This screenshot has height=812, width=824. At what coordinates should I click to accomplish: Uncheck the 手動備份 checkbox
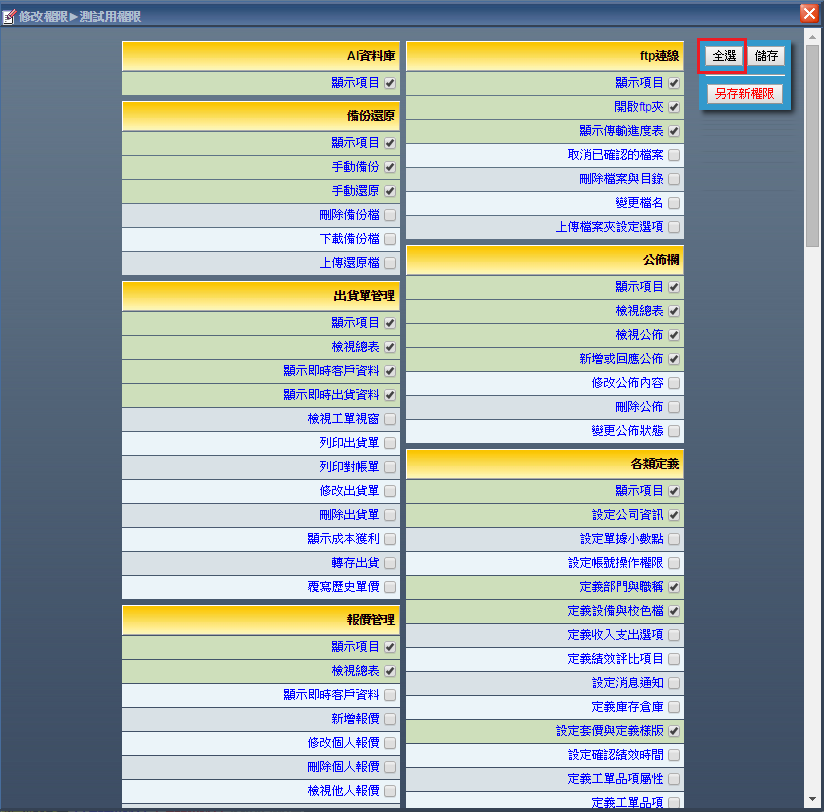390,167
